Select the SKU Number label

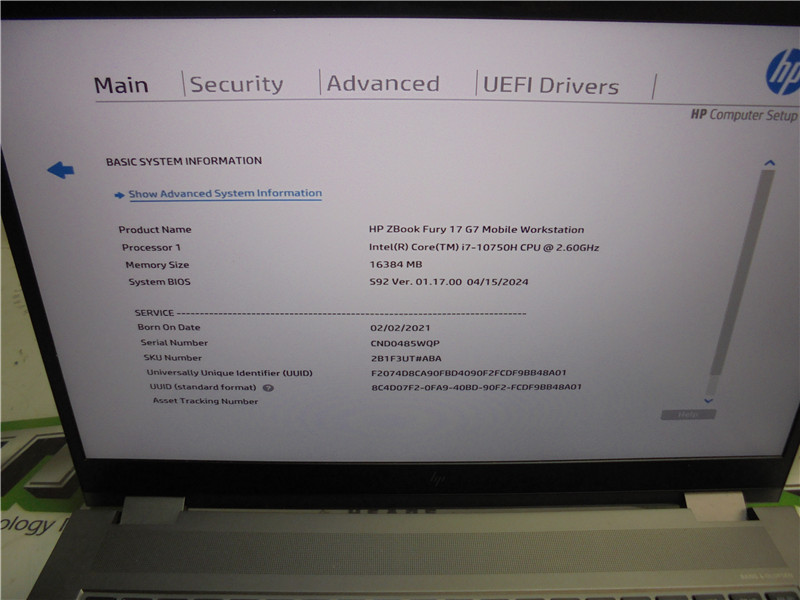(x=172, y=358)
